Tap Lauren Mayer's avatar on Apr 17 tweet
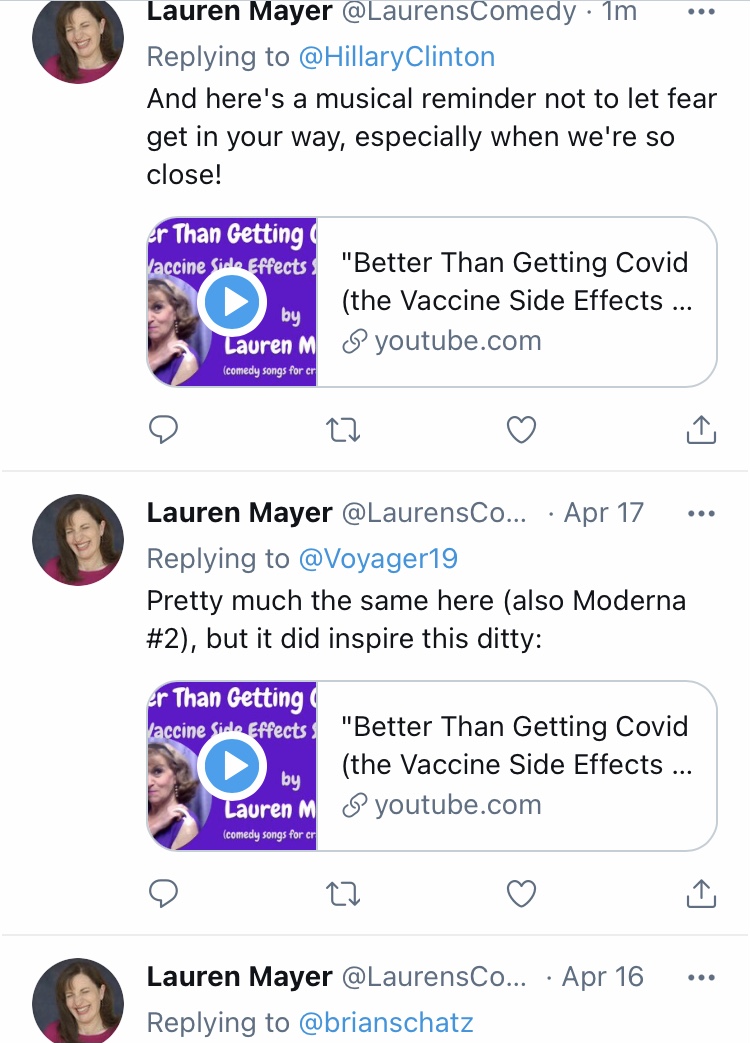The width and height of the screenshot is (750, 1043). pos(78,540)
